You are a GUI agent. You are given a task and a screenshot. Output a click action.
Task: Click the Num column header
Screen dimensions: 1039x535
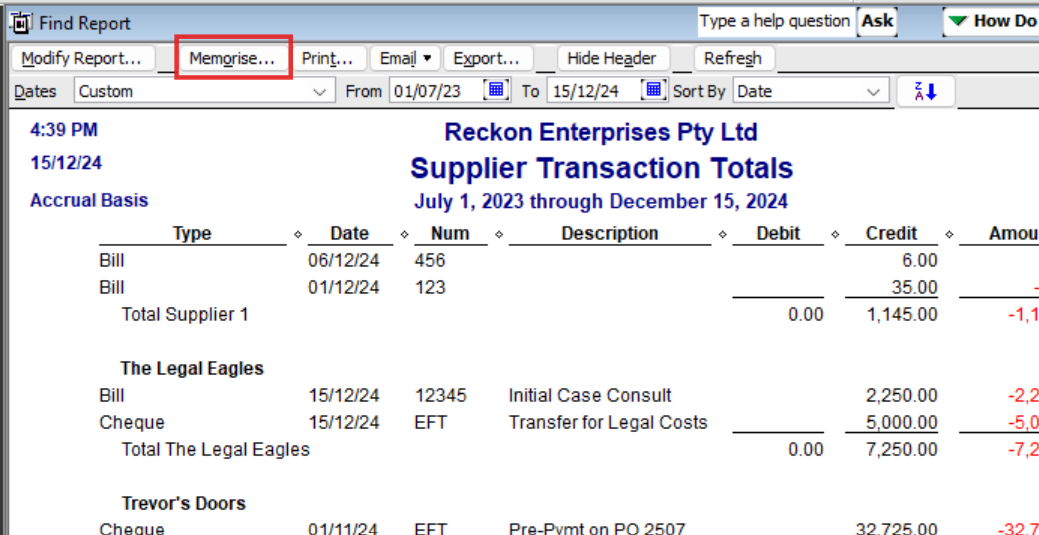[x=450, y=233]
